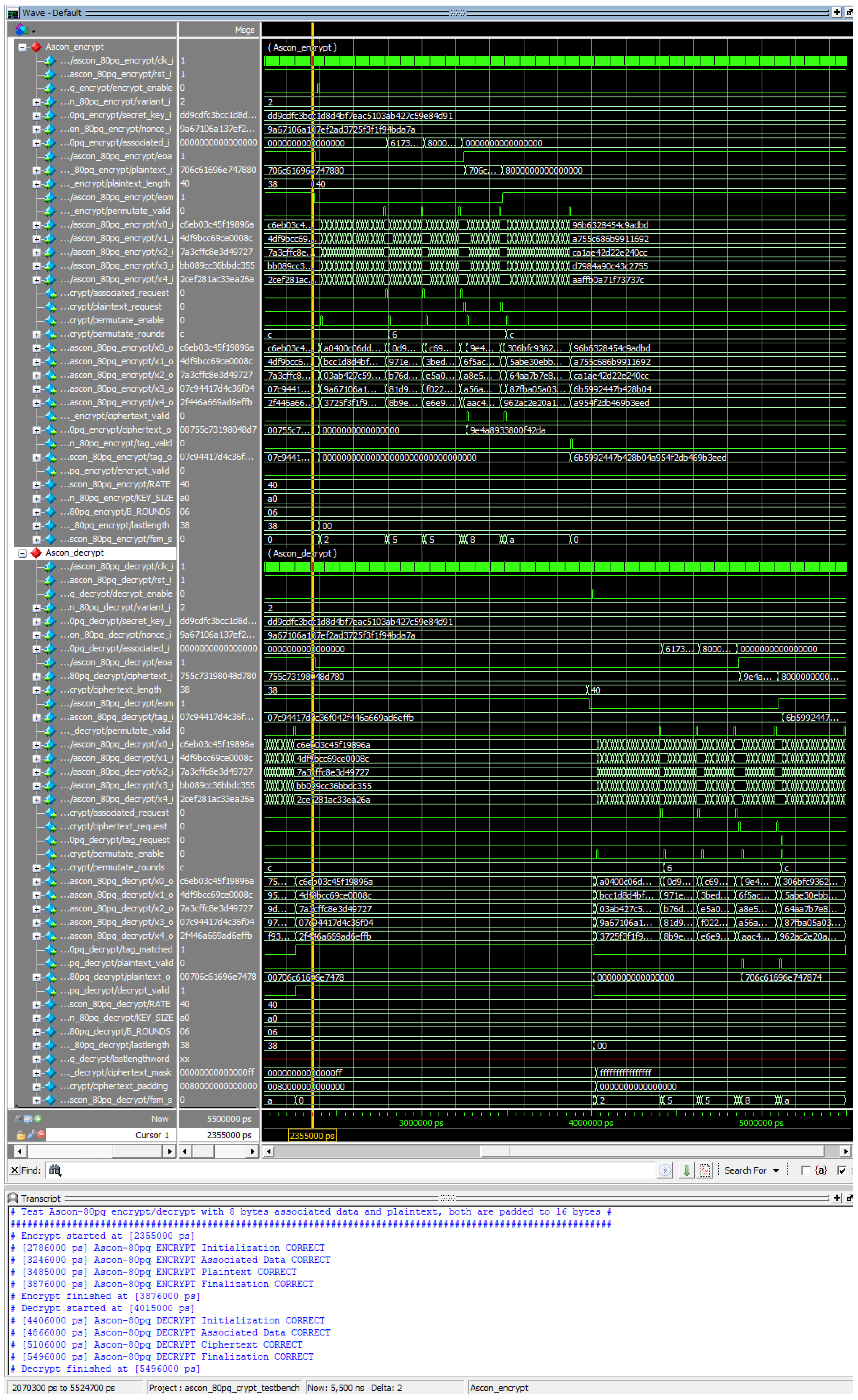The image size is (858, 1400).
Task: Click the Ascon_decrypt red diamond group icon
Action: (36, 553)
